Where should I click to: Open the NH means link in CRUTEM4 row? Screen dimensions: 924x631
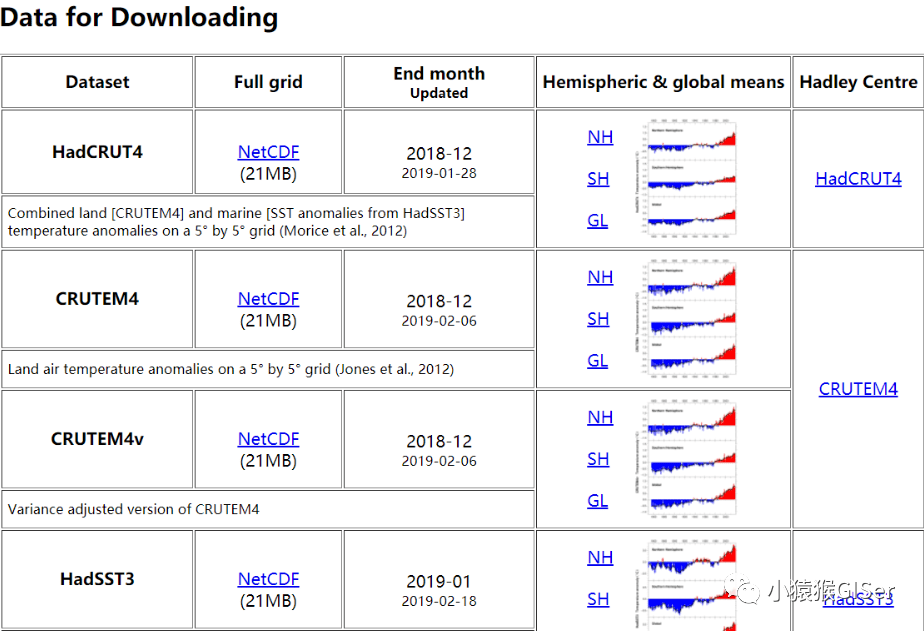pyautogui.click(x=600, y=277)
